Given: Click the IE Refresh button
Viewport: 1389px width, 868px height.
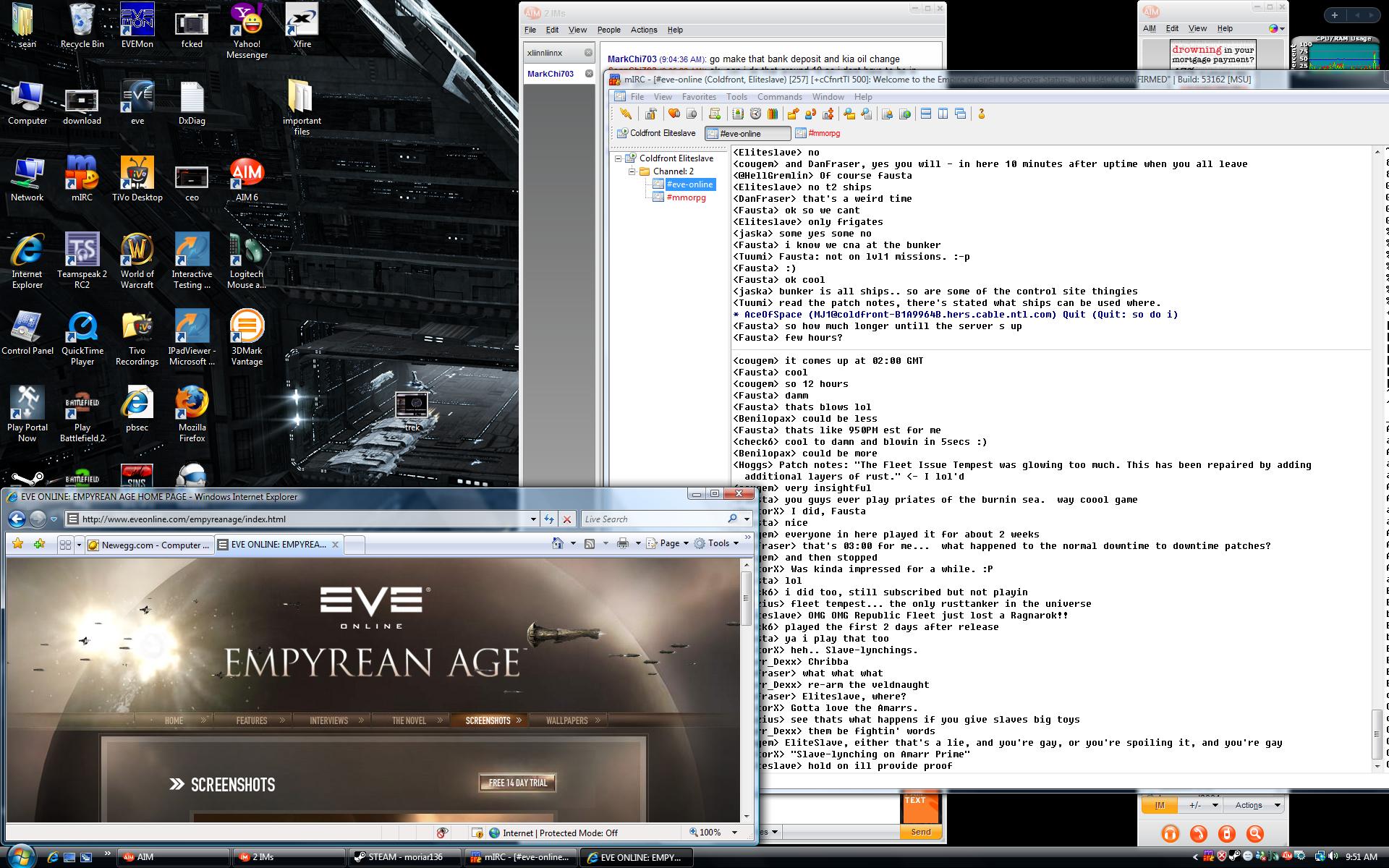Looking at the screenshot, I should (549, 519).
